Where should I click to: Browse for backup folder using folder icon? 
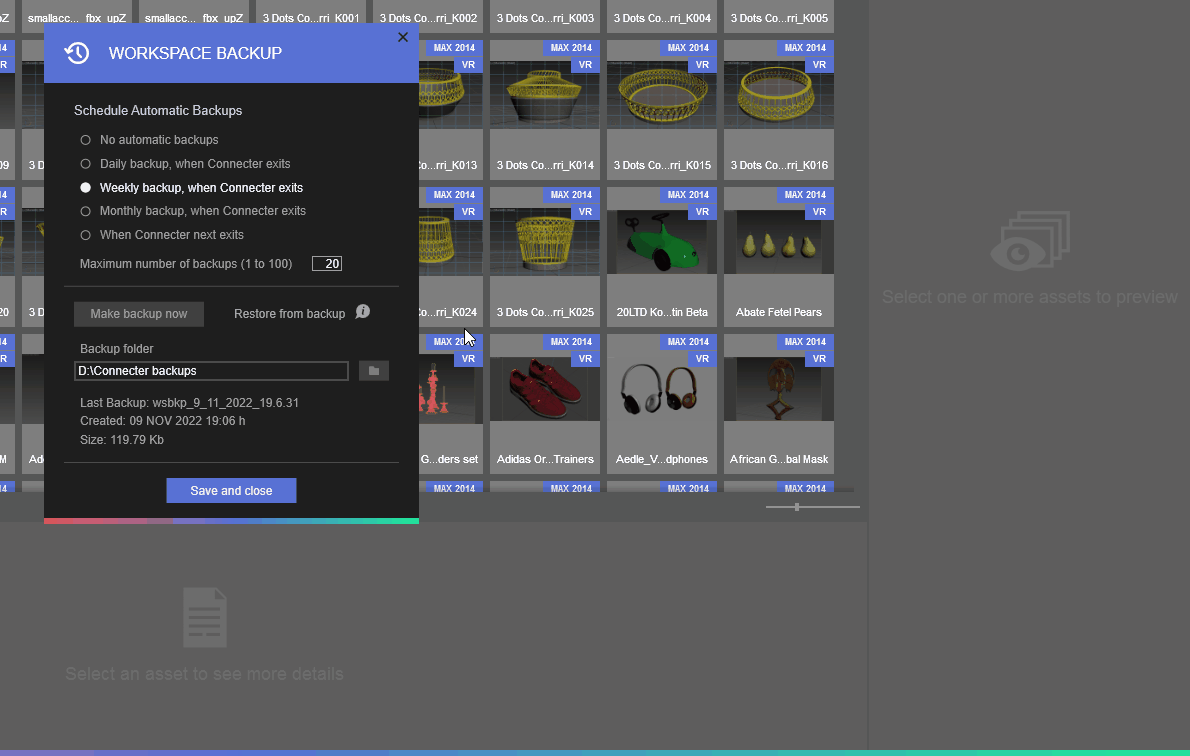click(x=374, y=371)
